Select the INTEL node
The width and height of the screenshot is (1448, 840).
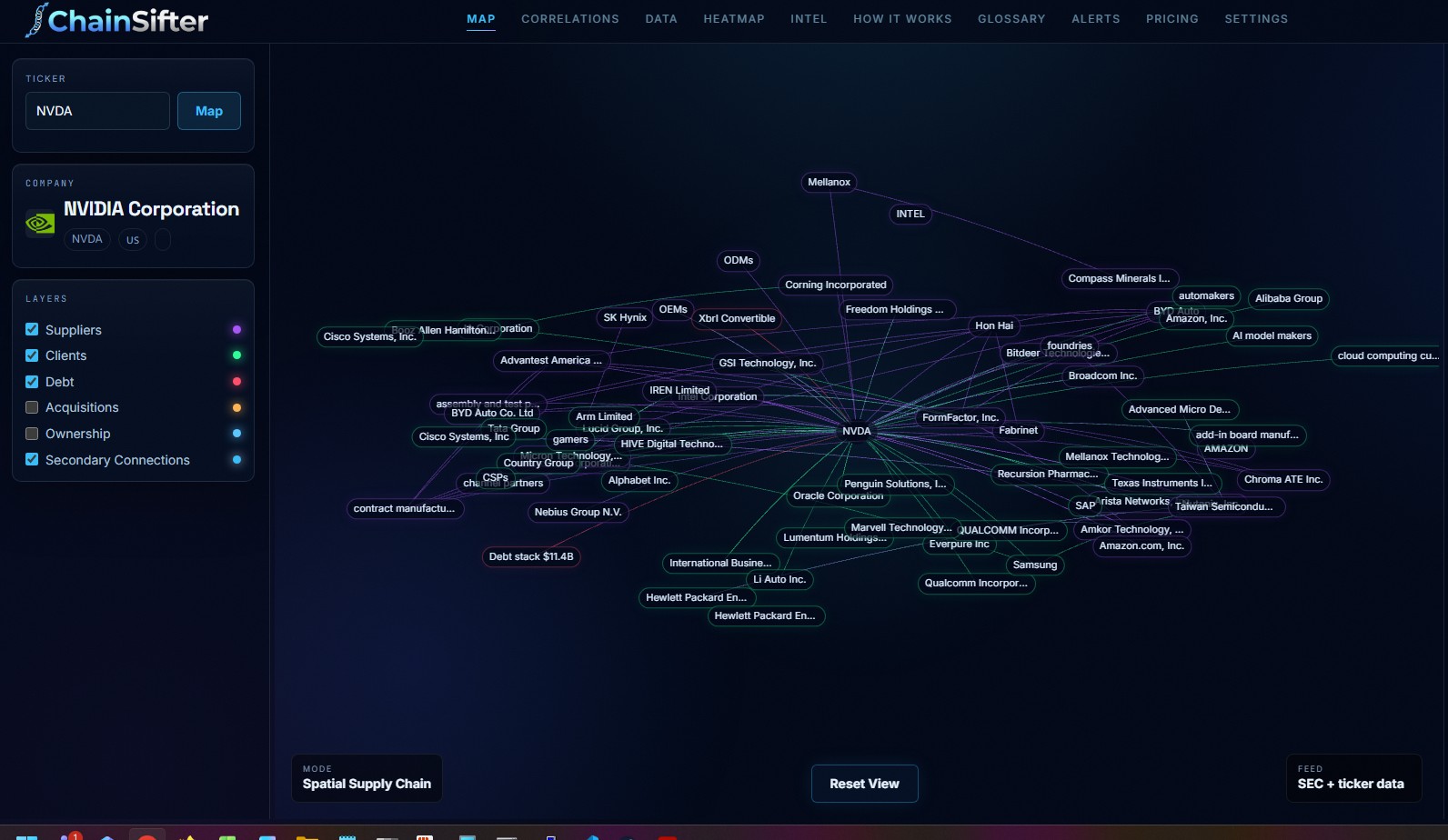(910, 214)
